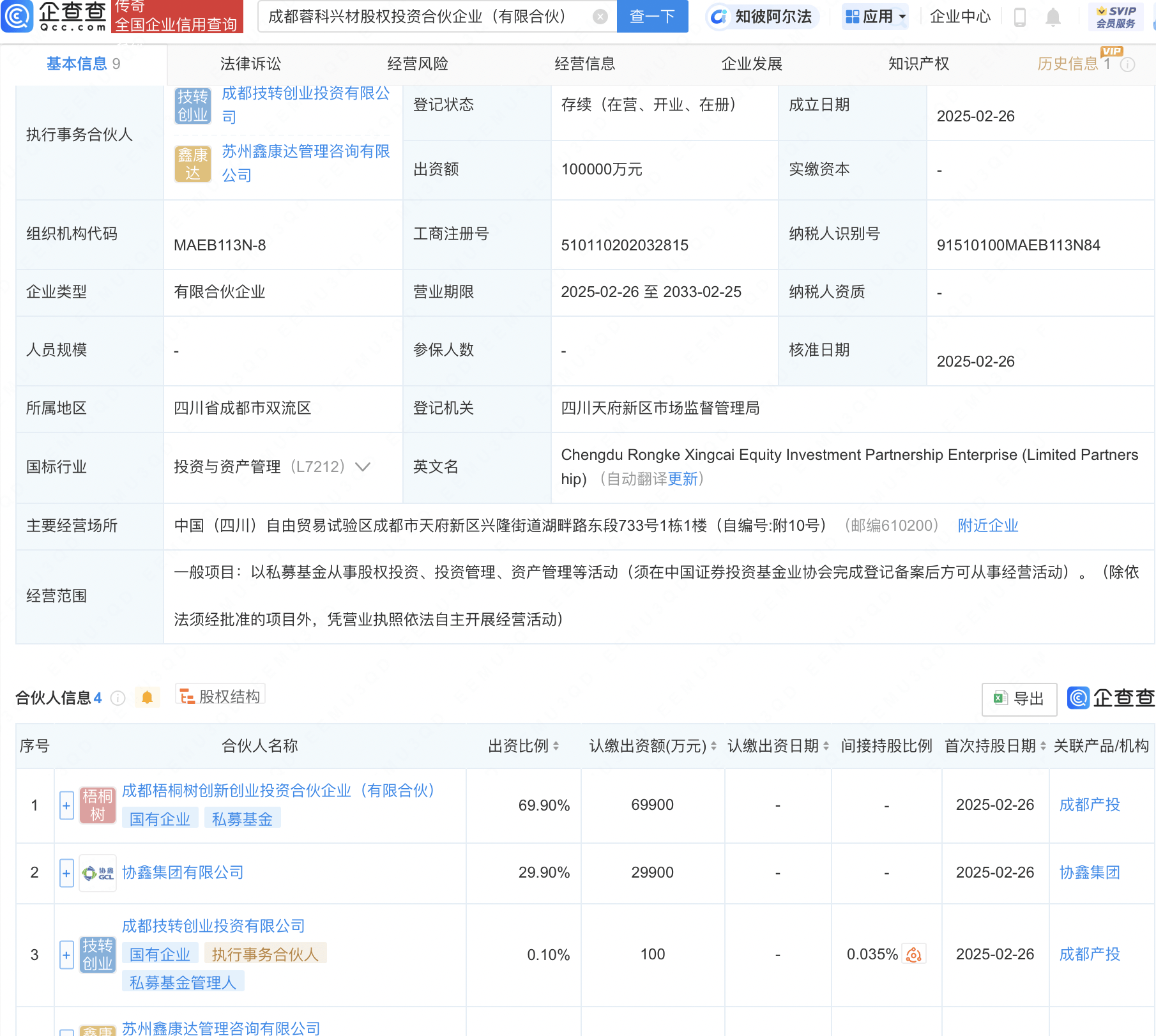
Task: Clear the search box text
Action: pos(600,17)
